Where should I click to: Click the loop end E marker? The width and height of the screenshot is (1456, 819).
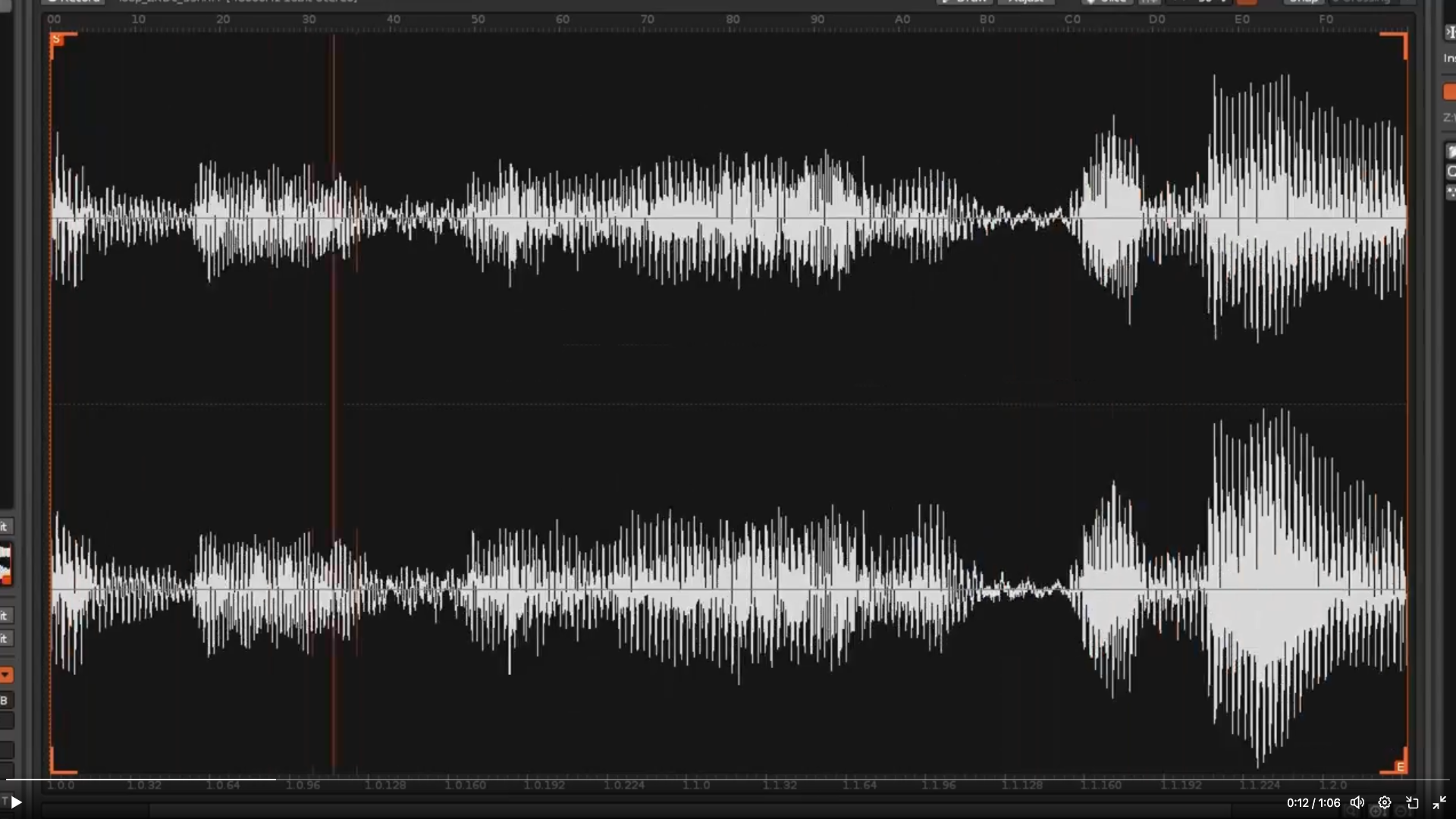click(1400, 767)
